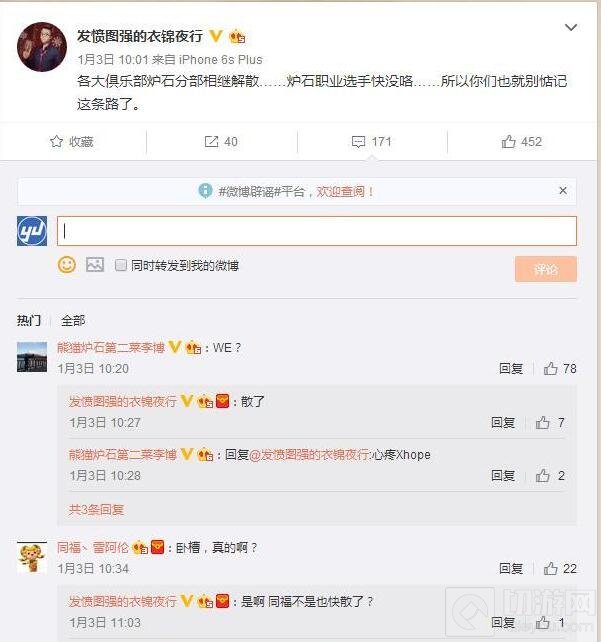The image size is (601, 642).
Task: Reply to the 1月3日 10:20 WE? comment
Action: tap(511, 368)
